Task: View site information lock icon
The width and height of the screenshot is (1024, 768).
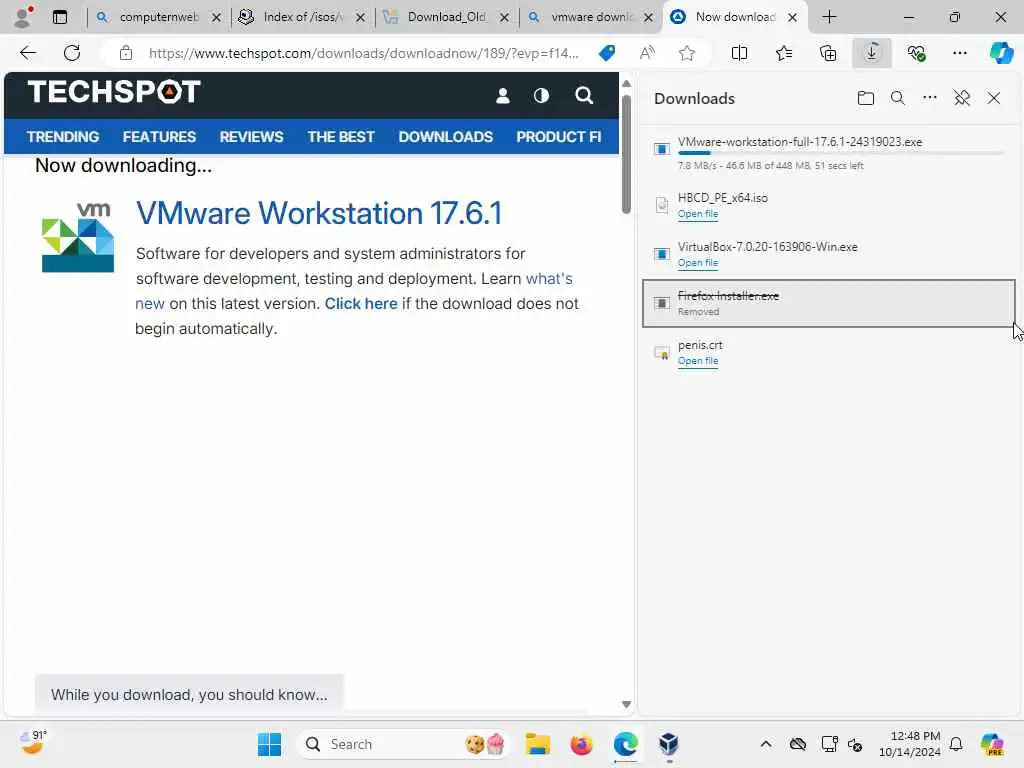Action: click(126, 53)
